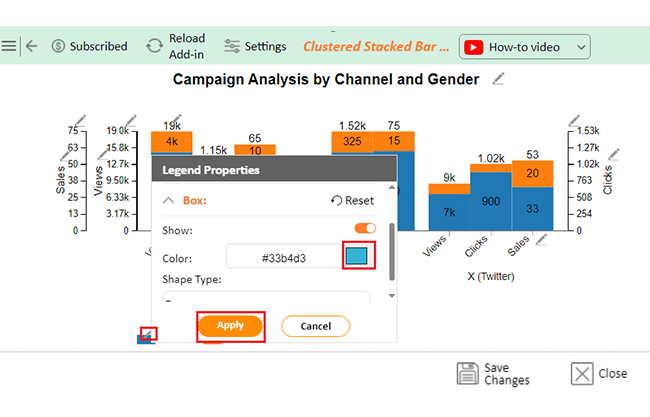Toggle the Show legend switch

click(x=365, y=228)
